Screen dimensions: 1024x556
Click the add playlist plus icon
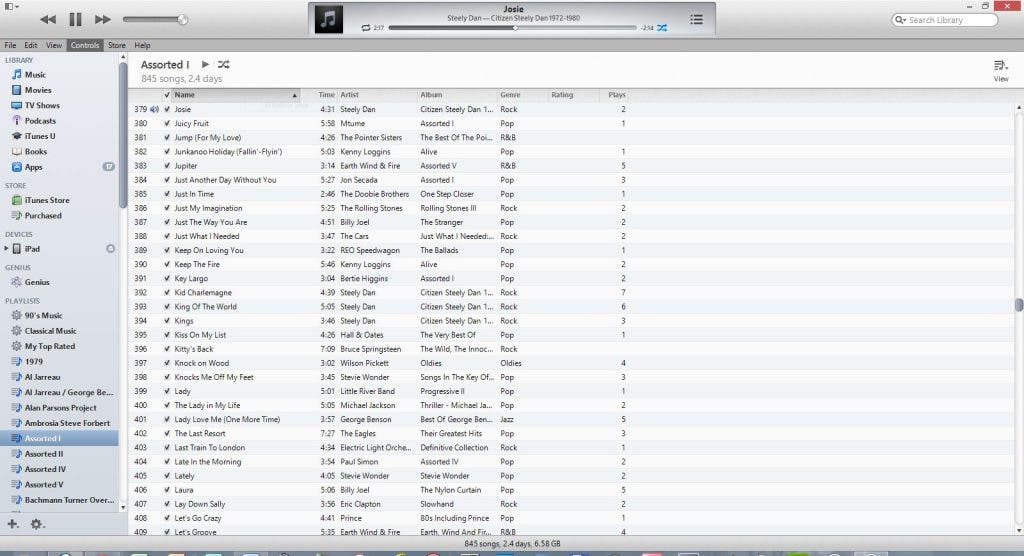(13, 524)
